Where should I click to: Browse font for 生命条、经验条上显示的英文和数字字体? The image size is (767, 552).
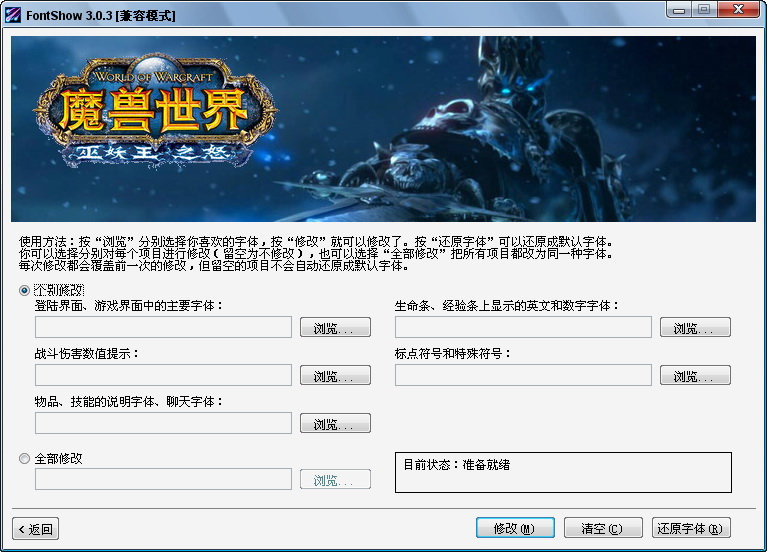[x=695, y=327]
